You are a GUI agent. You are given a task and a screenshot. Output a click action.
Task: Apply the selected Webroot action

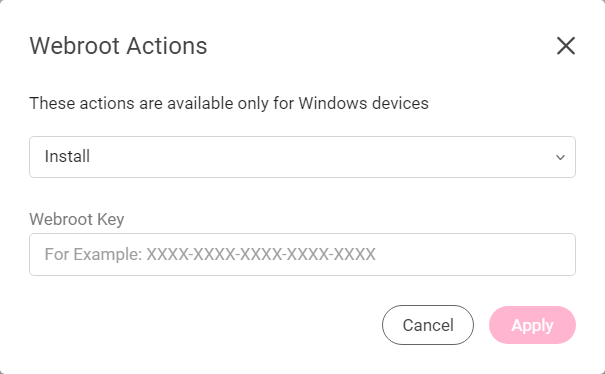[532, 325]
